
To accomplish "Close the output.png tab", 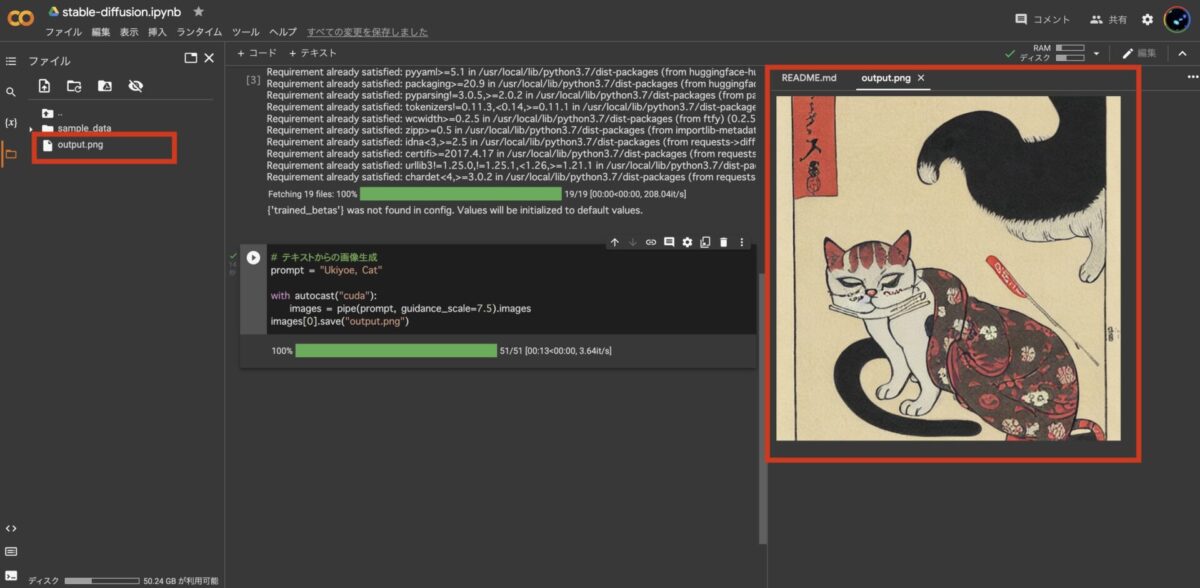I will tap(921, 78).
